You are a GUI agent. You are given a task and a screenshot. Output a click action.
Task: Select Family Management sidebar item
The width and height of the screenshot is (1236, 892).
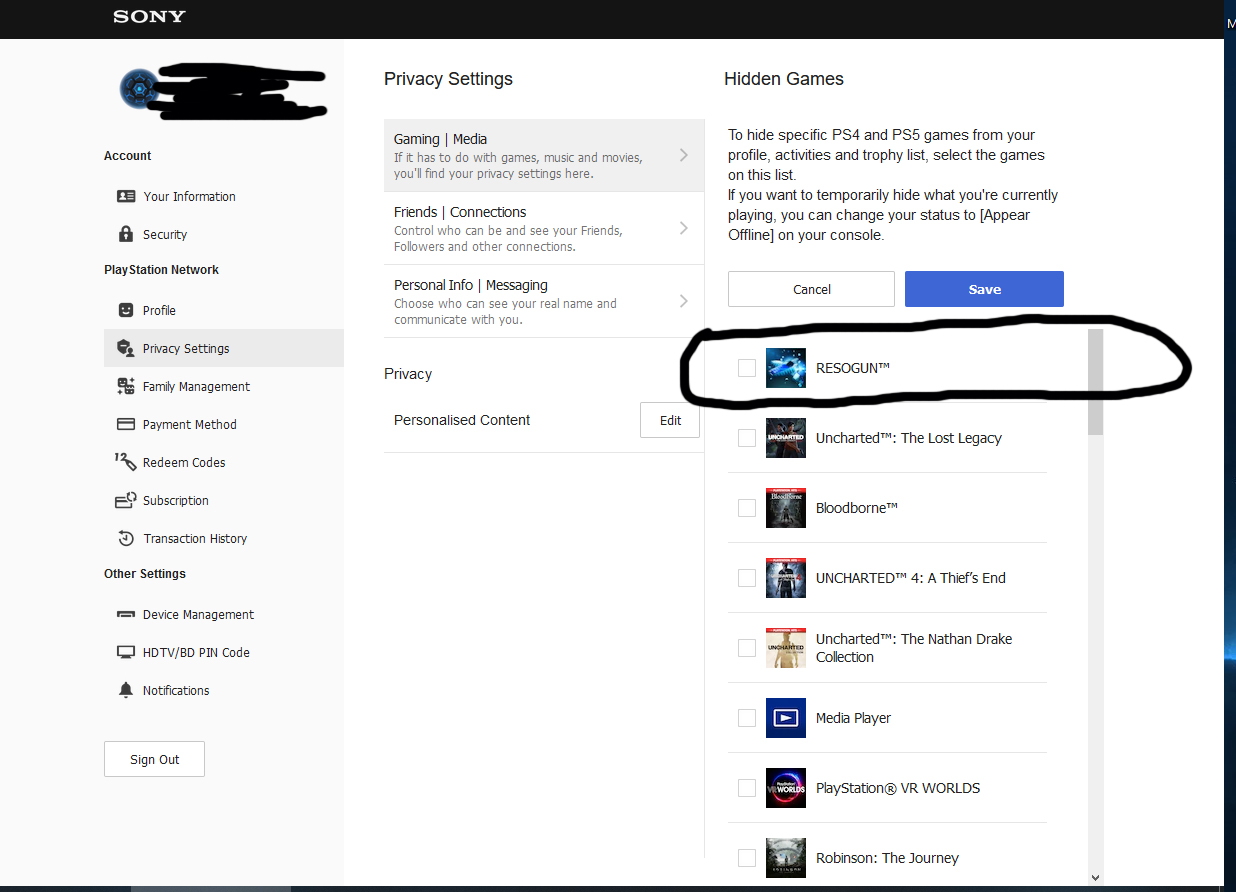point(224,386)
